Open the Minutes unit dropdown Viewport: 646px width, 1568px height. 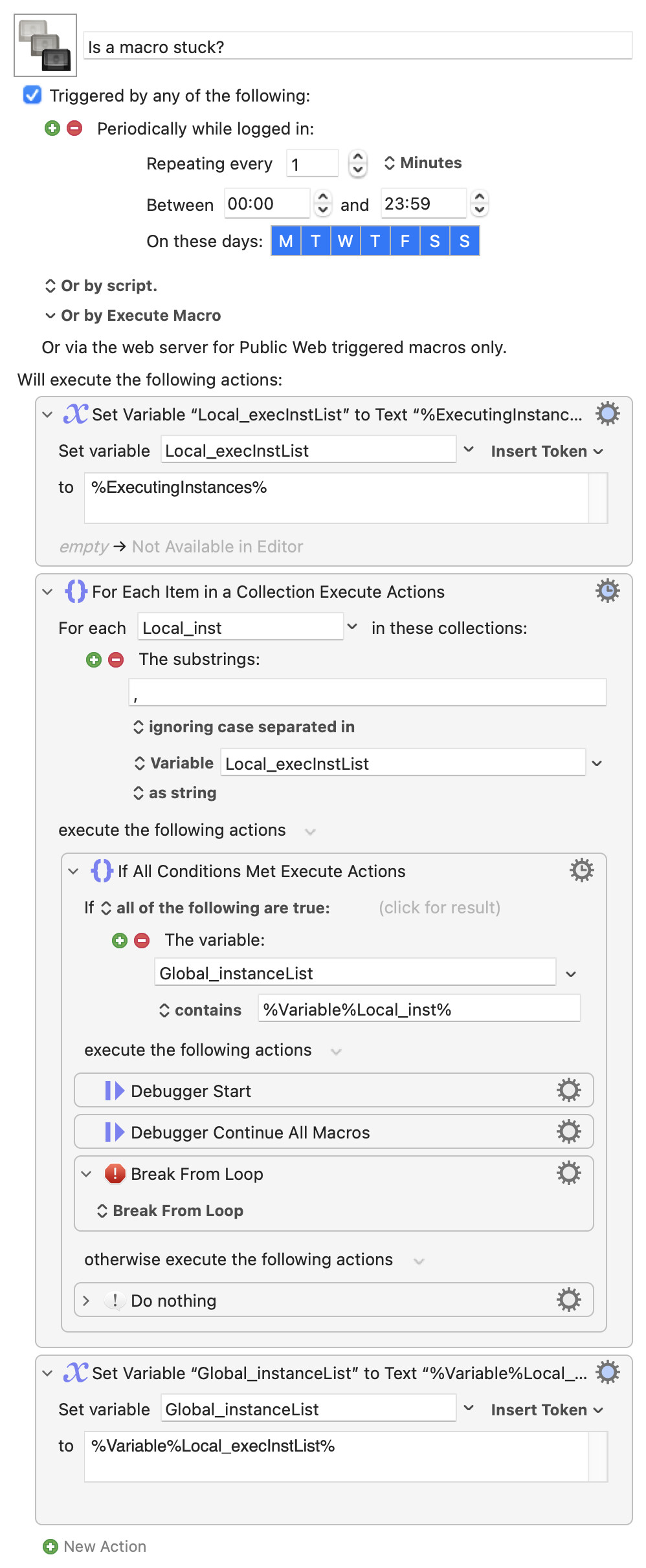tap(423, 163)
